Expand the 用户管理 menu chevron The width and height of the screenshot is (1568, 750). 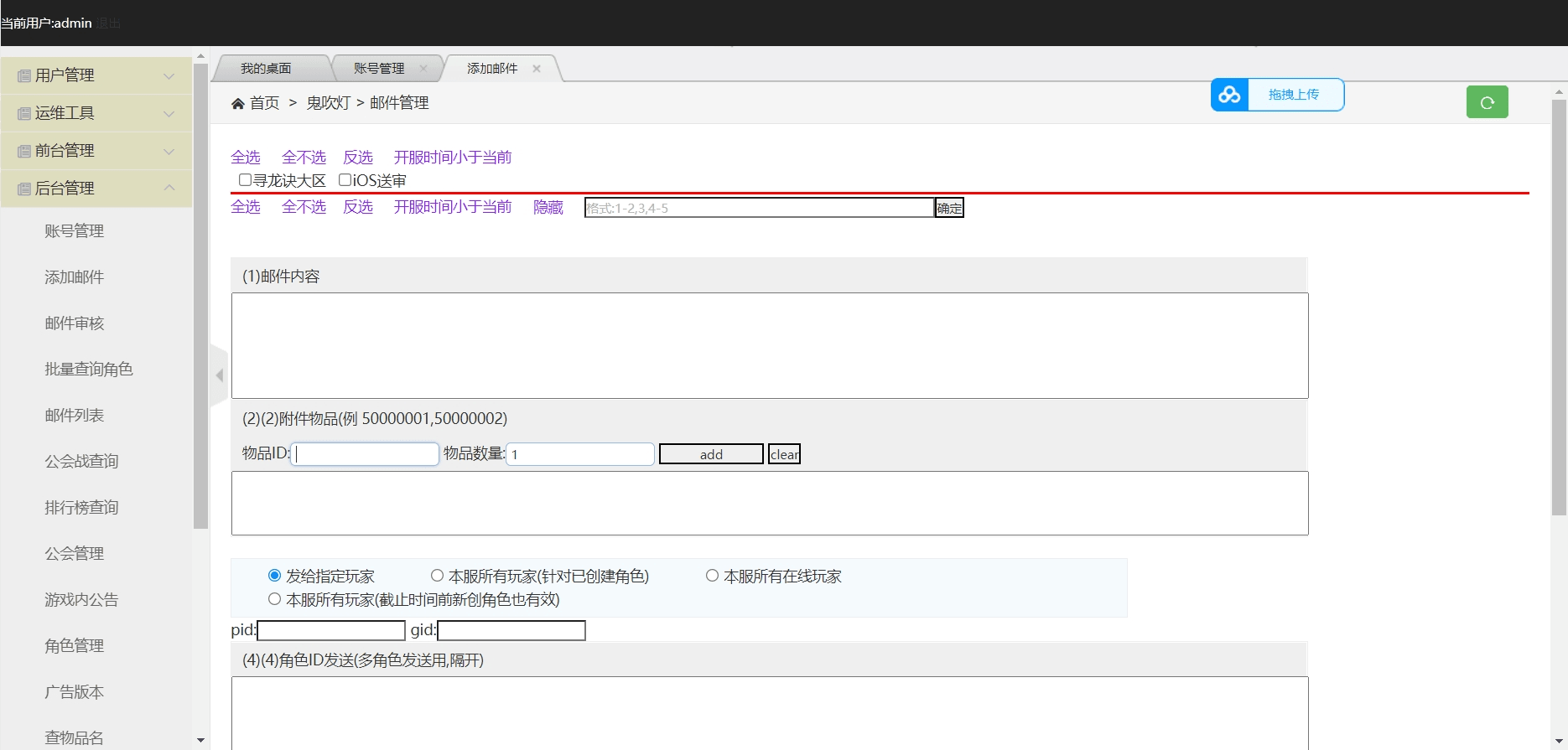coord(169,76)
